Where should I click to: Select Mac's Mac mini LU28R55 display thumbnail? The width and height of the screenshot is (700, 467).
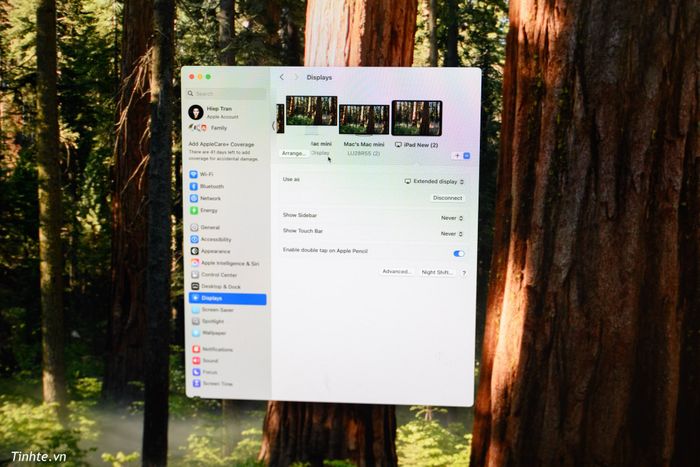[364, 120]
